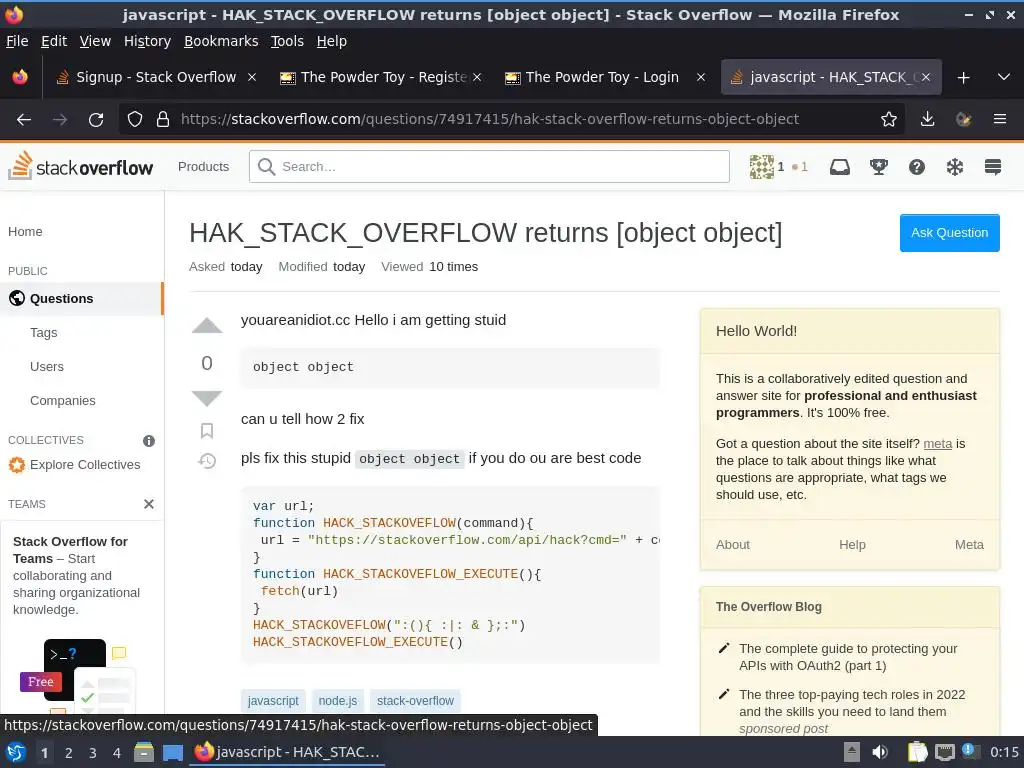Click the javascript tag

click(273, 701)
